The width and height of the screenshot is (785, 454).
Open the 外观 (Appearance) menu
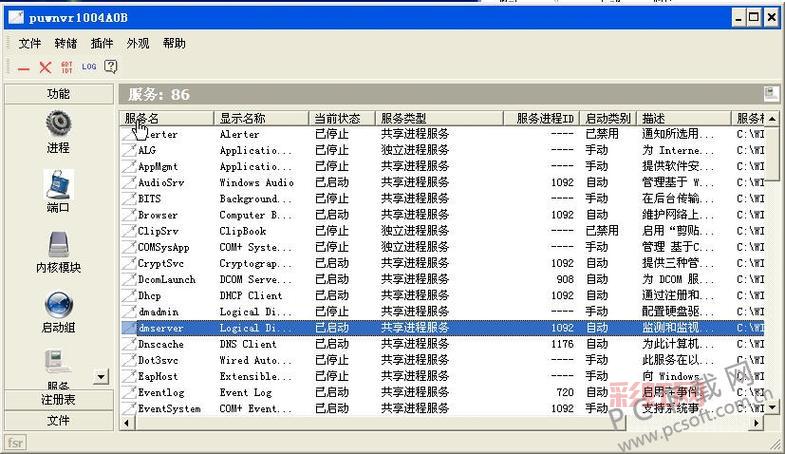(x=138, y=43)
